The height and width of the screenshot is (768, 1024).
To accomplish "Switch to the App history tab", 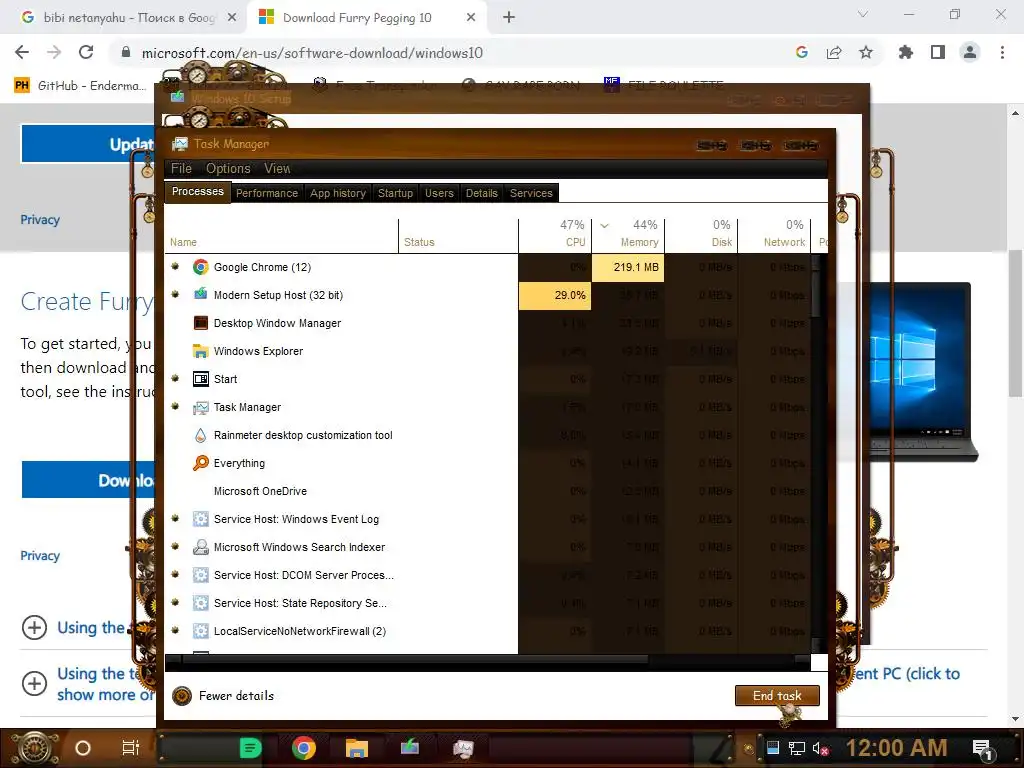I will tap(338, 193).
